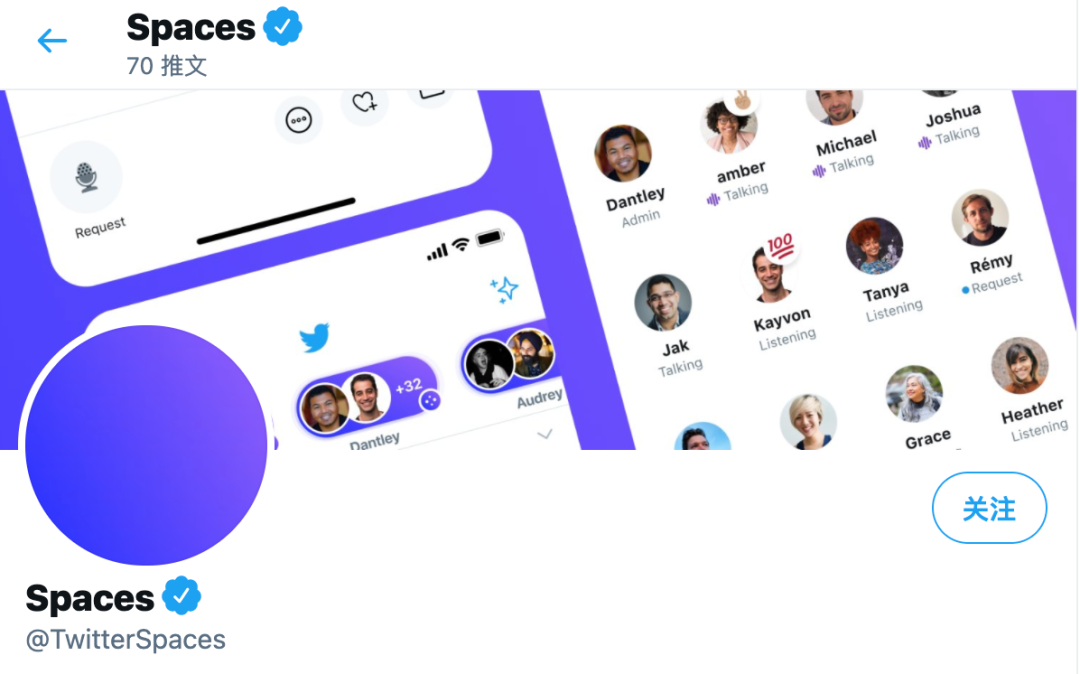
Task: Click the Twitter bird logo
Action: [x=316, y=339]
